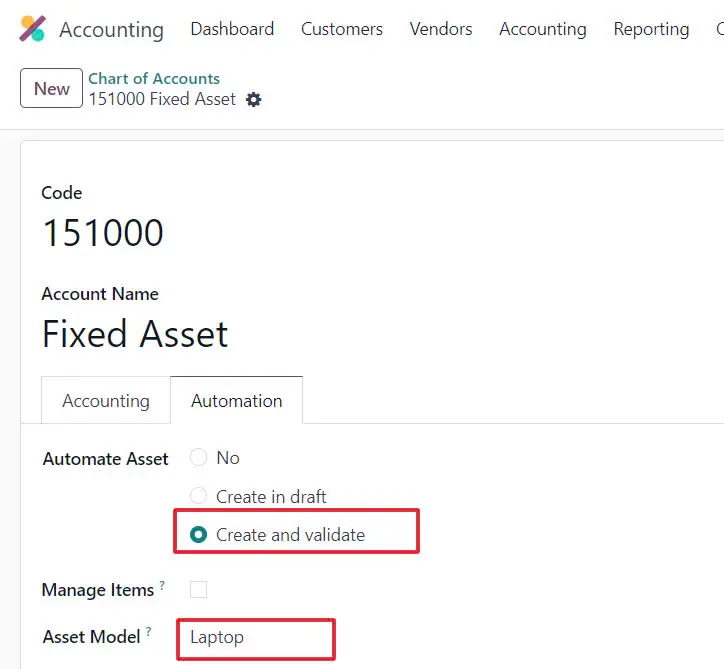Open the Reporting menu
Viewport: 724px width, 669px height.
click(x=651, y=29)
